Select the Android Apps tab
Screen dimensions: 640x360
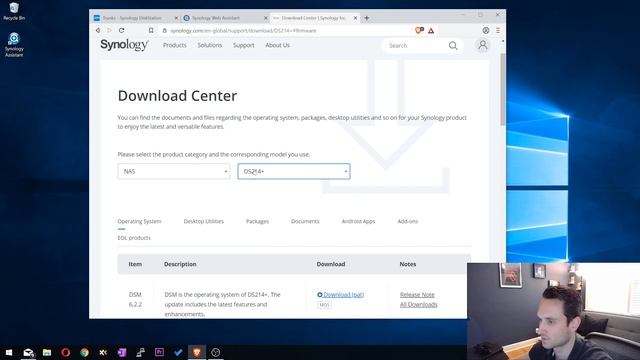[x=358, y=221]
